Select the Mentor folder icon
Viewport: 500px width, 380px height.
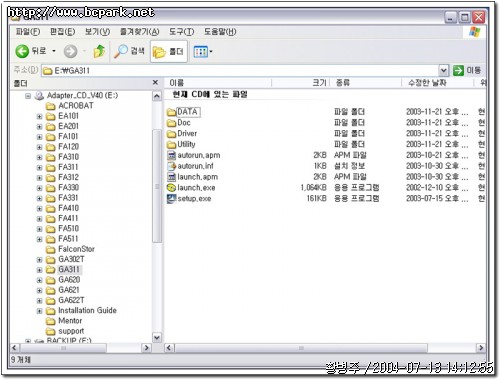pyautogui.click(x=50, y=321)
